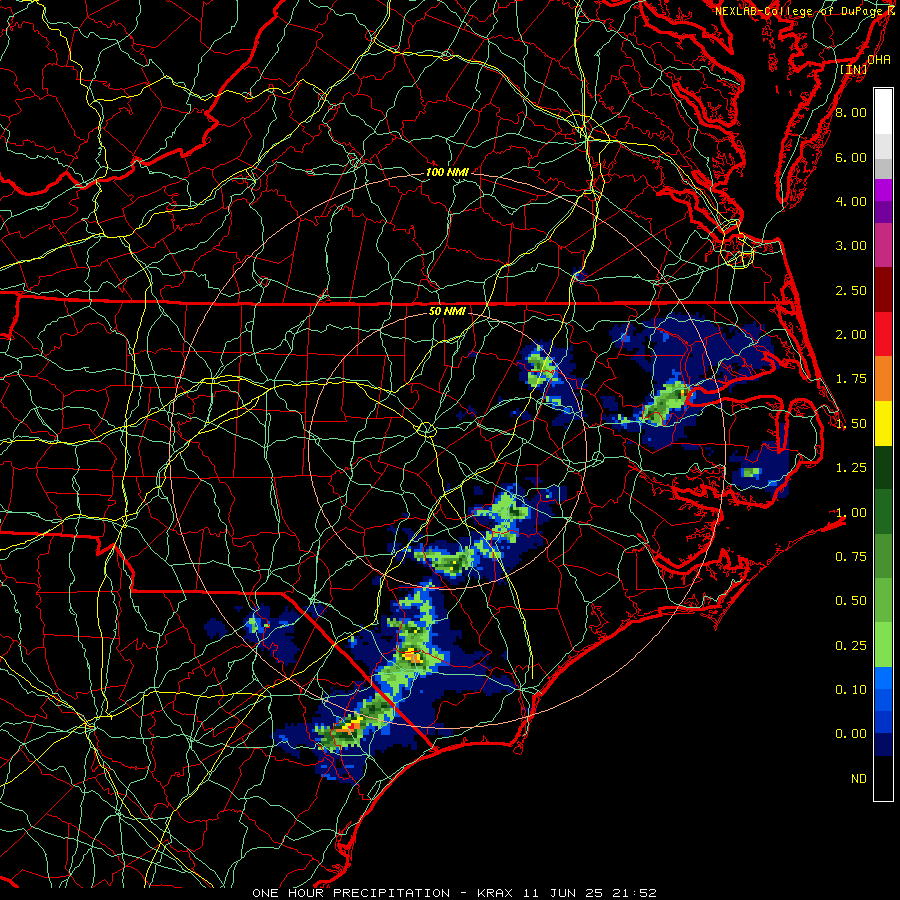Select the bright red 2.00 legend swatch
Viewport: 900px width, 900px height.
point(883,335)
